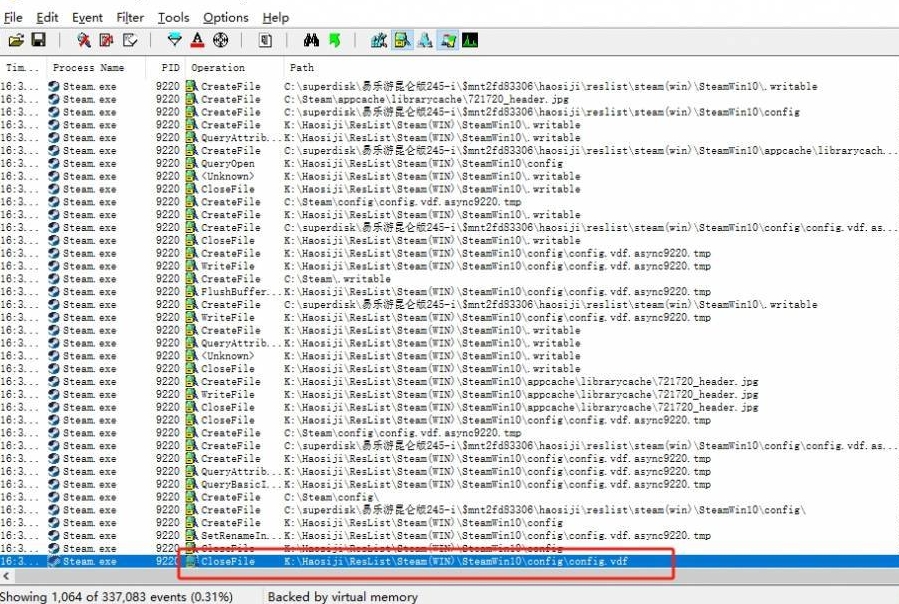The width and height of the screenshot is (899, 604).
Task: Toggle the Autoscroll toolbar button
Action: 106,40
